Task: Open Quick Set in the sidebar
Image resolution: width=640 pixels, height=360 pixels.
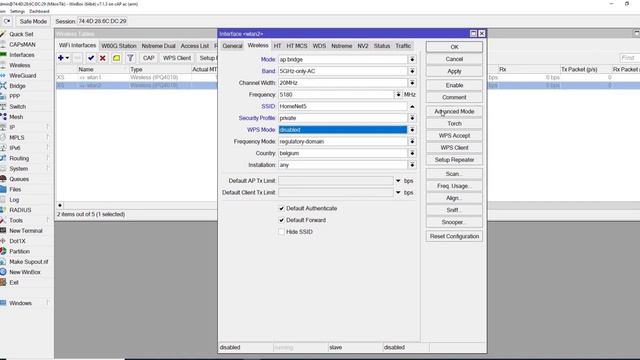Action: click(x=21, y=34)
